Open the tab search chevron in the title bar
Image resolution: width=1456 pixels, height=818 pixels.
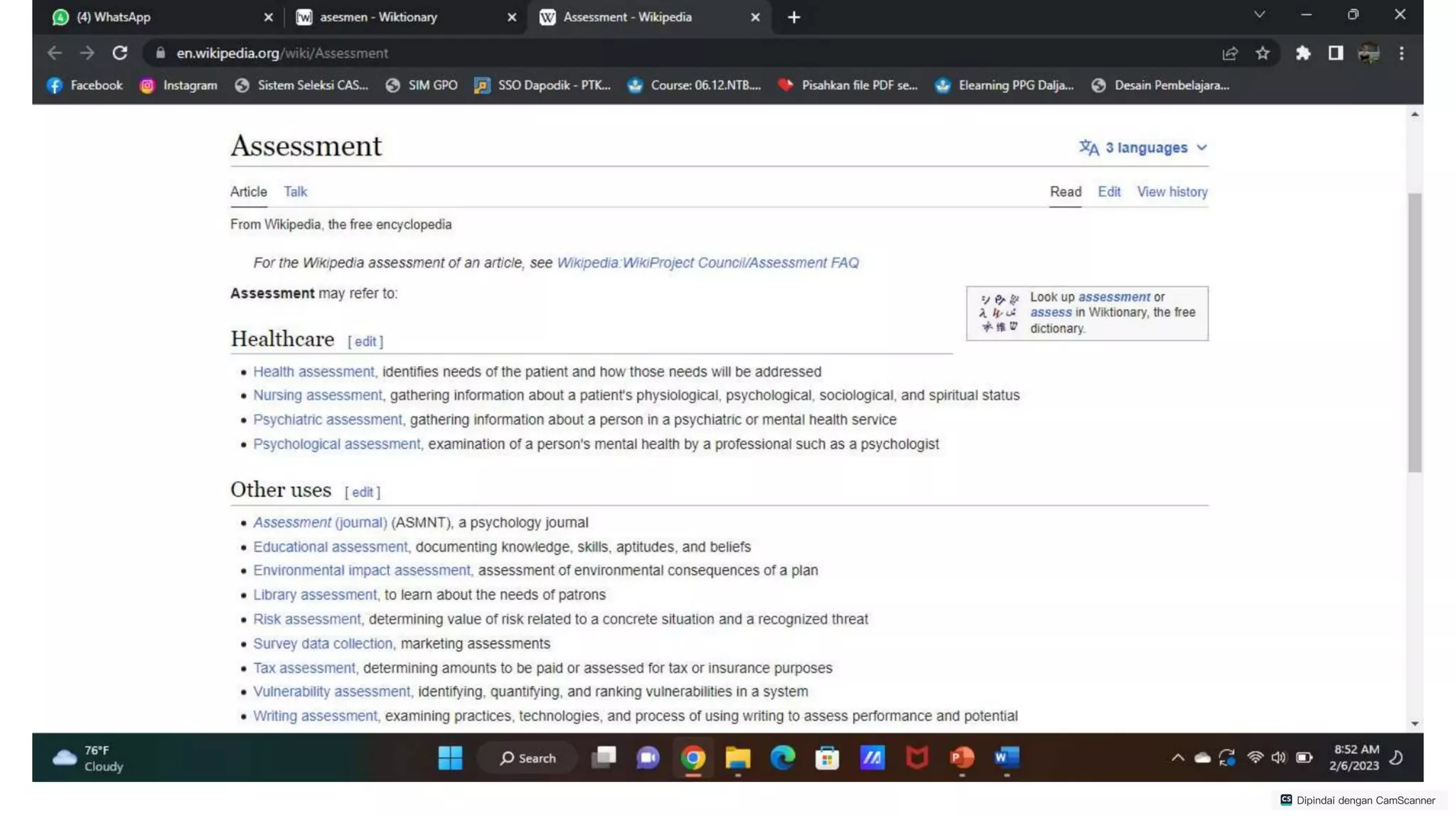coord(1259,15)
